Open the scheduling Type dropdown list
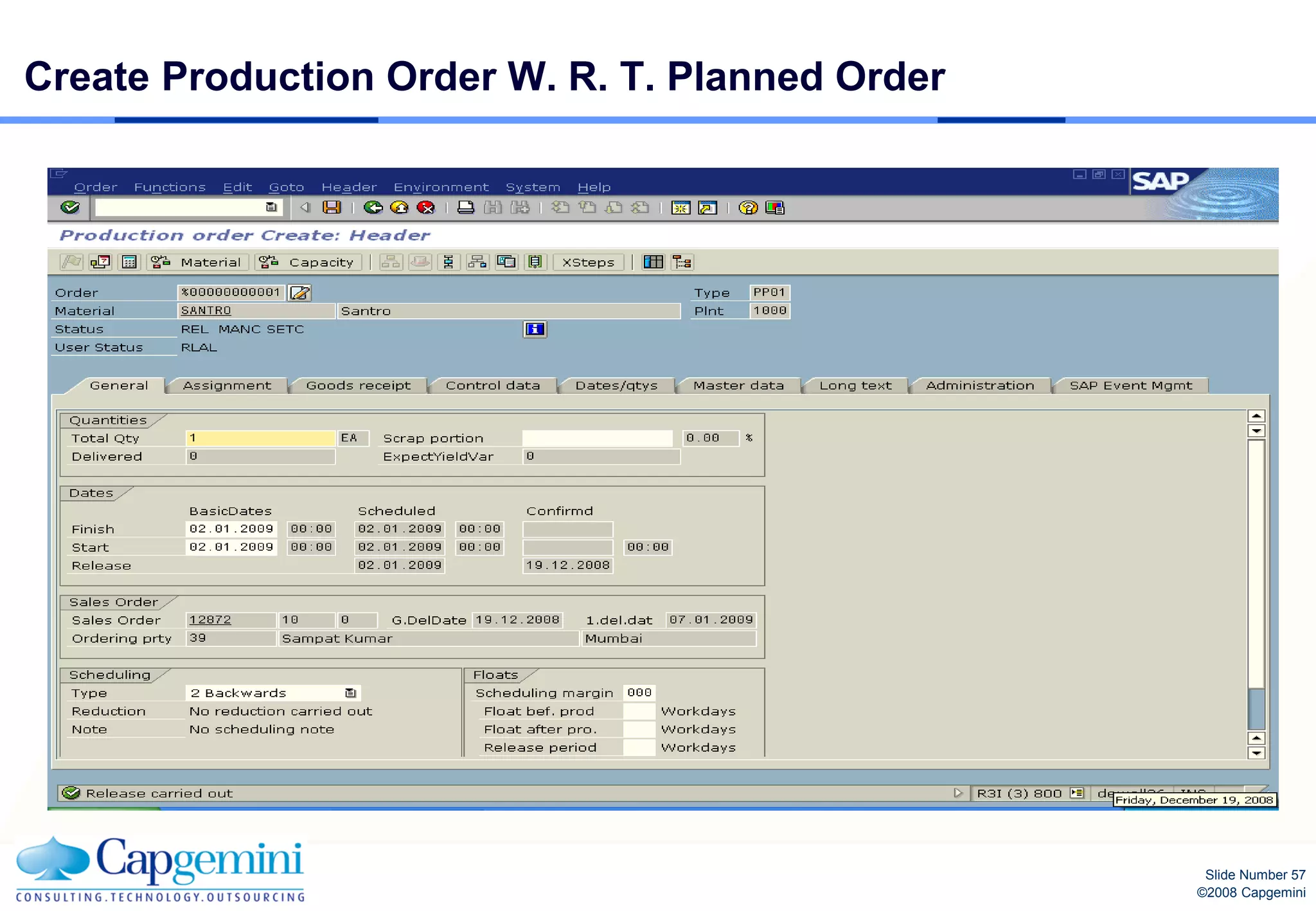The image size is (1316, 911). pyautogui.click(x=350, y=693)
